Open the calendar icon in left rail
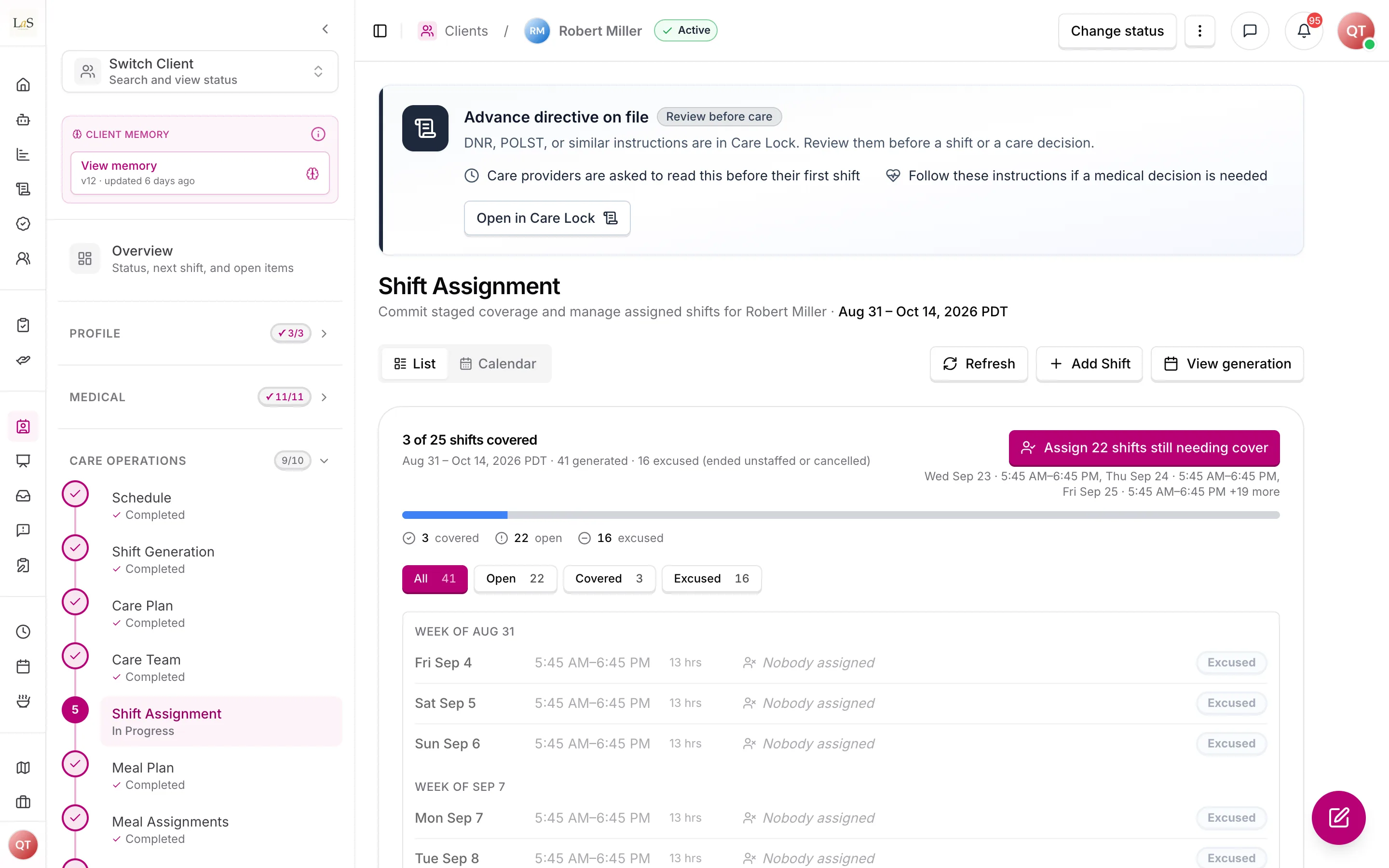The image size is (1389, 868). [x=23, y=666]
